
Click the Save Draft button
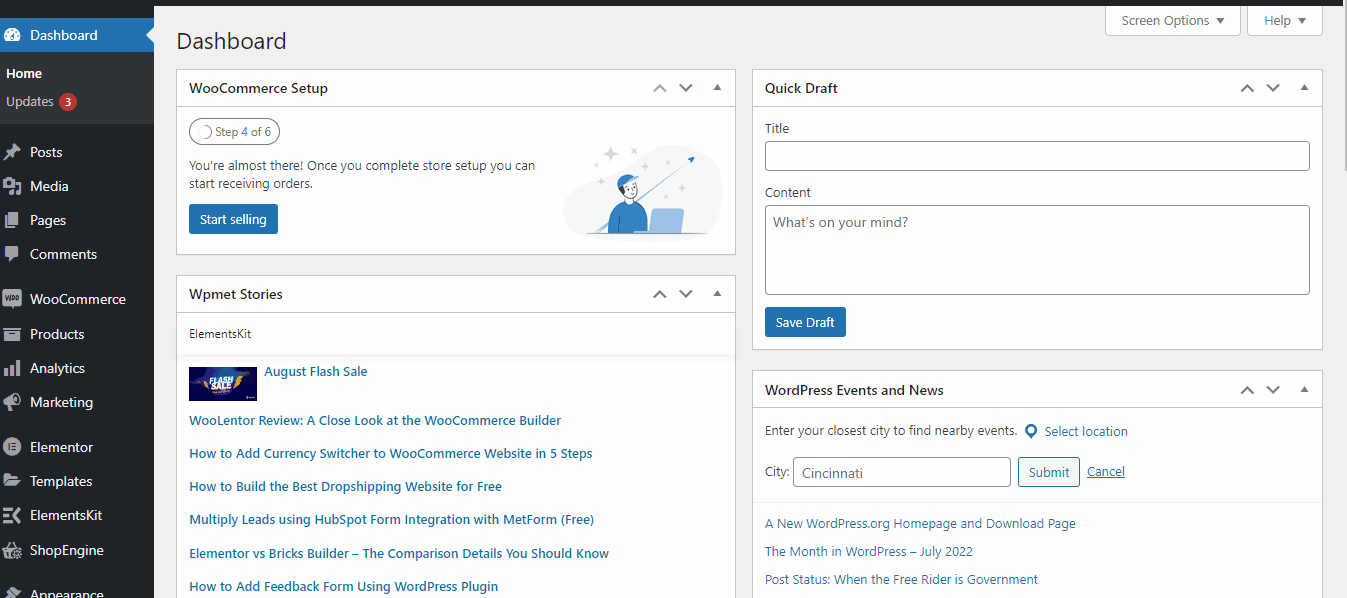coord(805,322)
